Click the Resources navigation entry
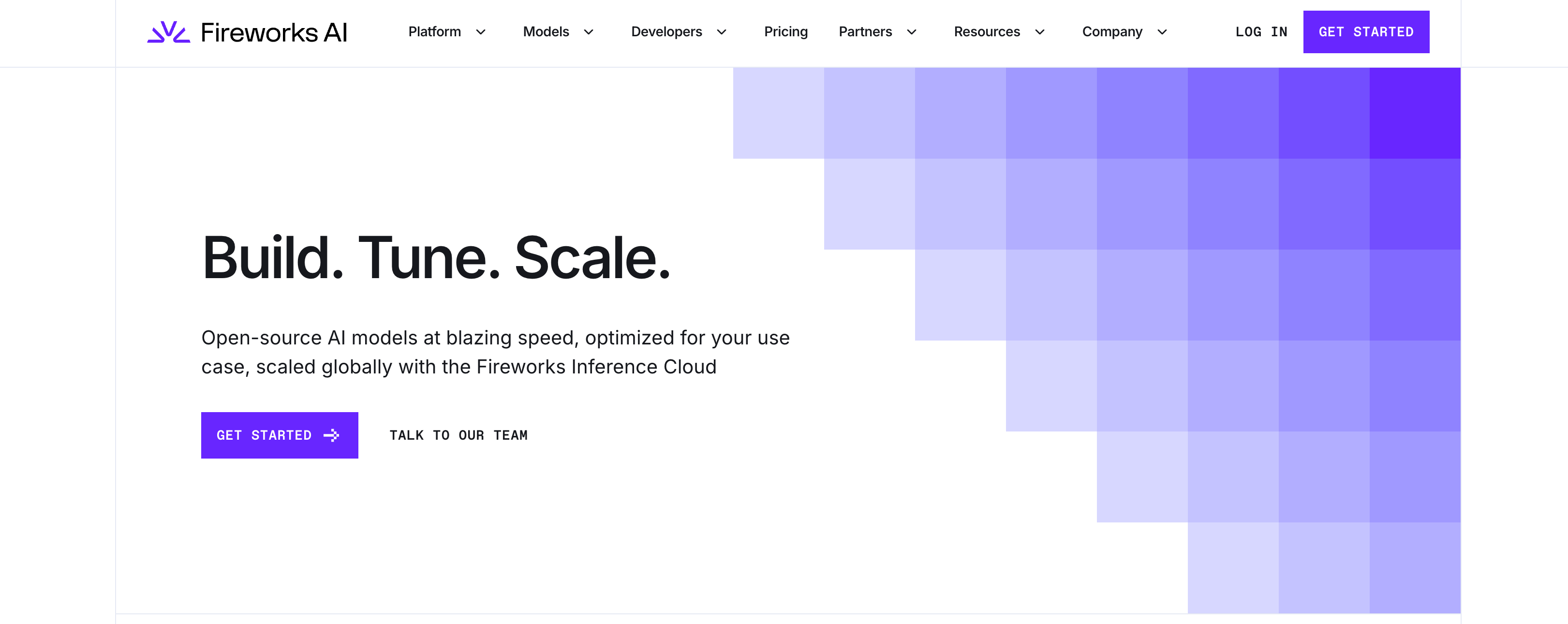This screenshot has height=624, width=1568. point(987,31)
